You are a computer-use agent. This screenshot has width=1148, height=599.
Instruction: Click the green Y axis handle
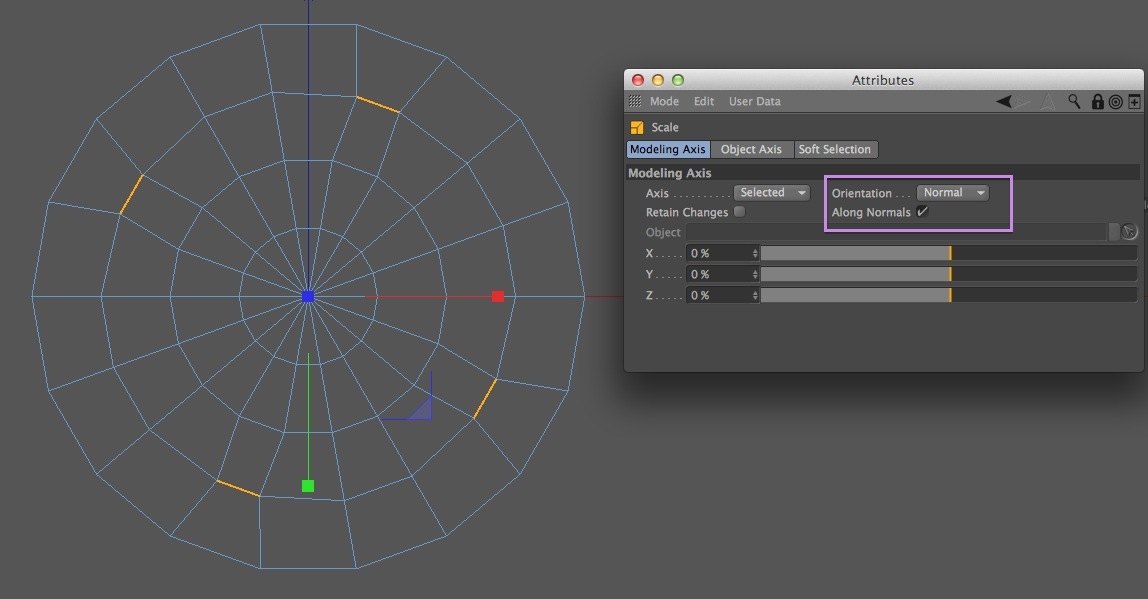308,485
